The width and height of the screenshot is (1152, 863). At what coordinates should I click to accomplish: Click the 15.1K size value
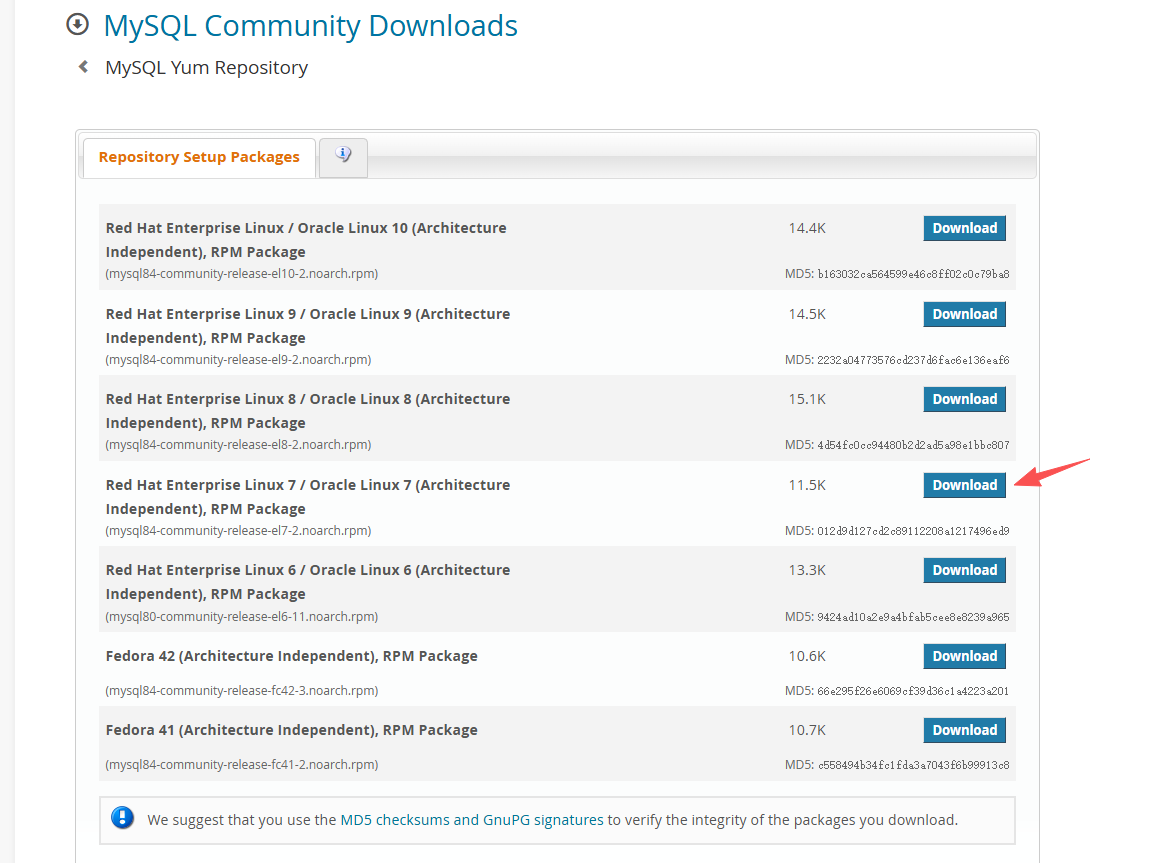pos(807,400)
